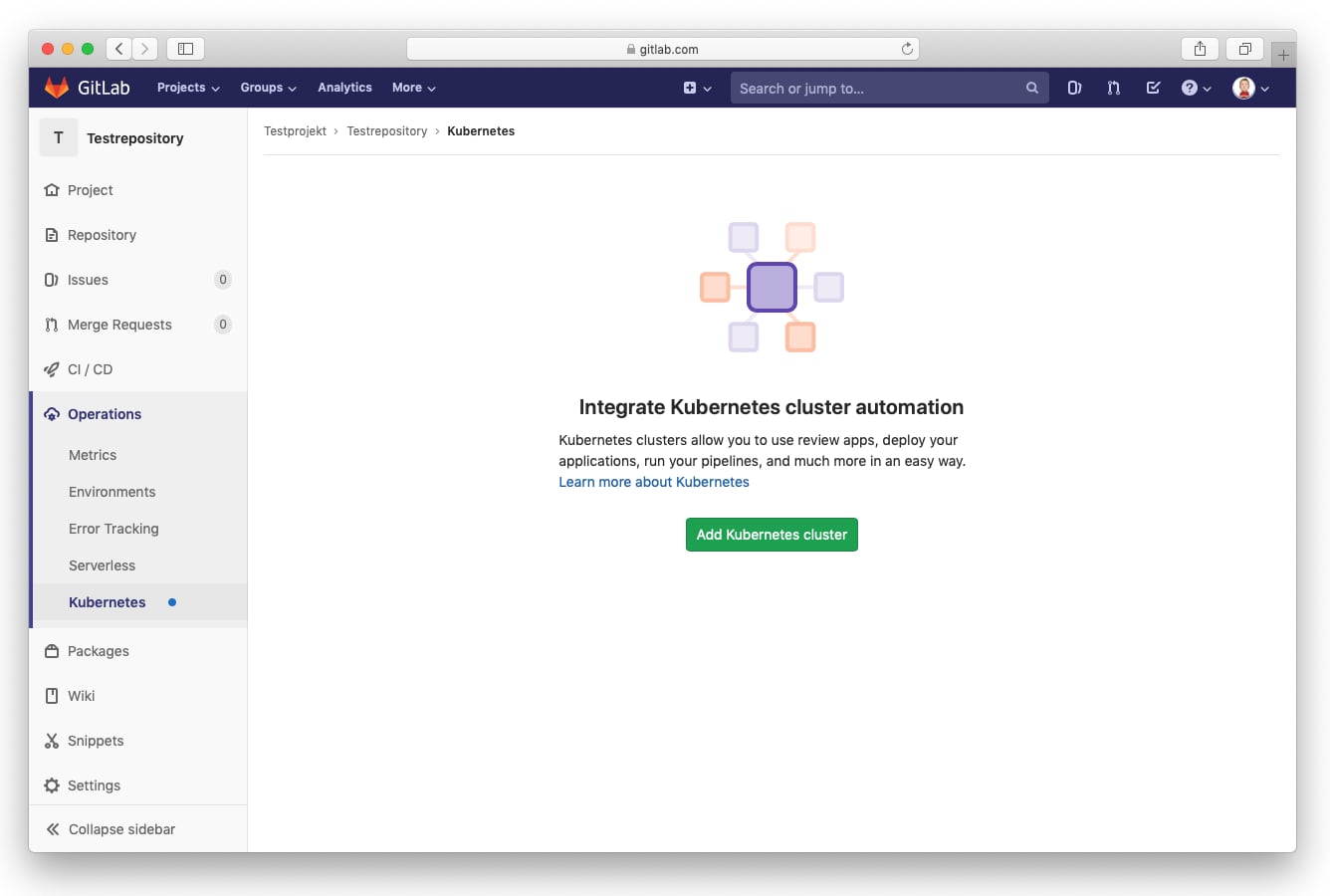Expand the user avatar menu

tap(1250, 88)
